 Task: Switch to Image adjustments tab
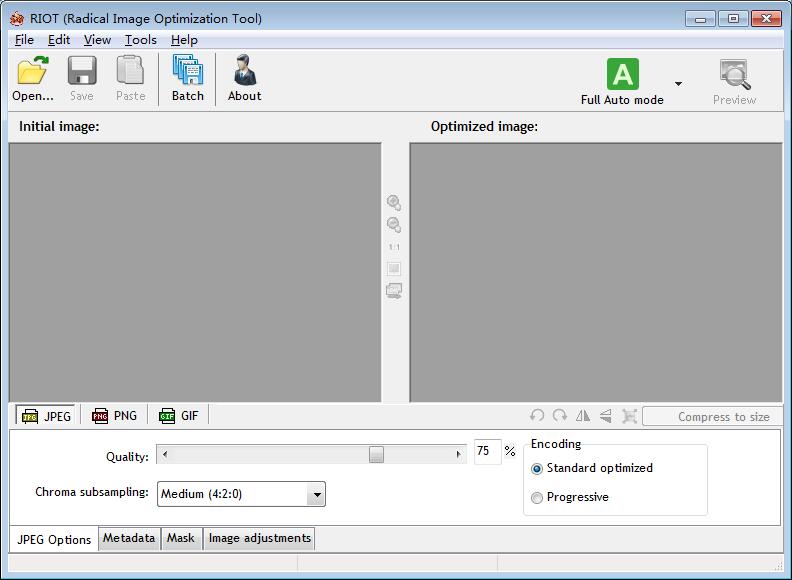(260, 538)
